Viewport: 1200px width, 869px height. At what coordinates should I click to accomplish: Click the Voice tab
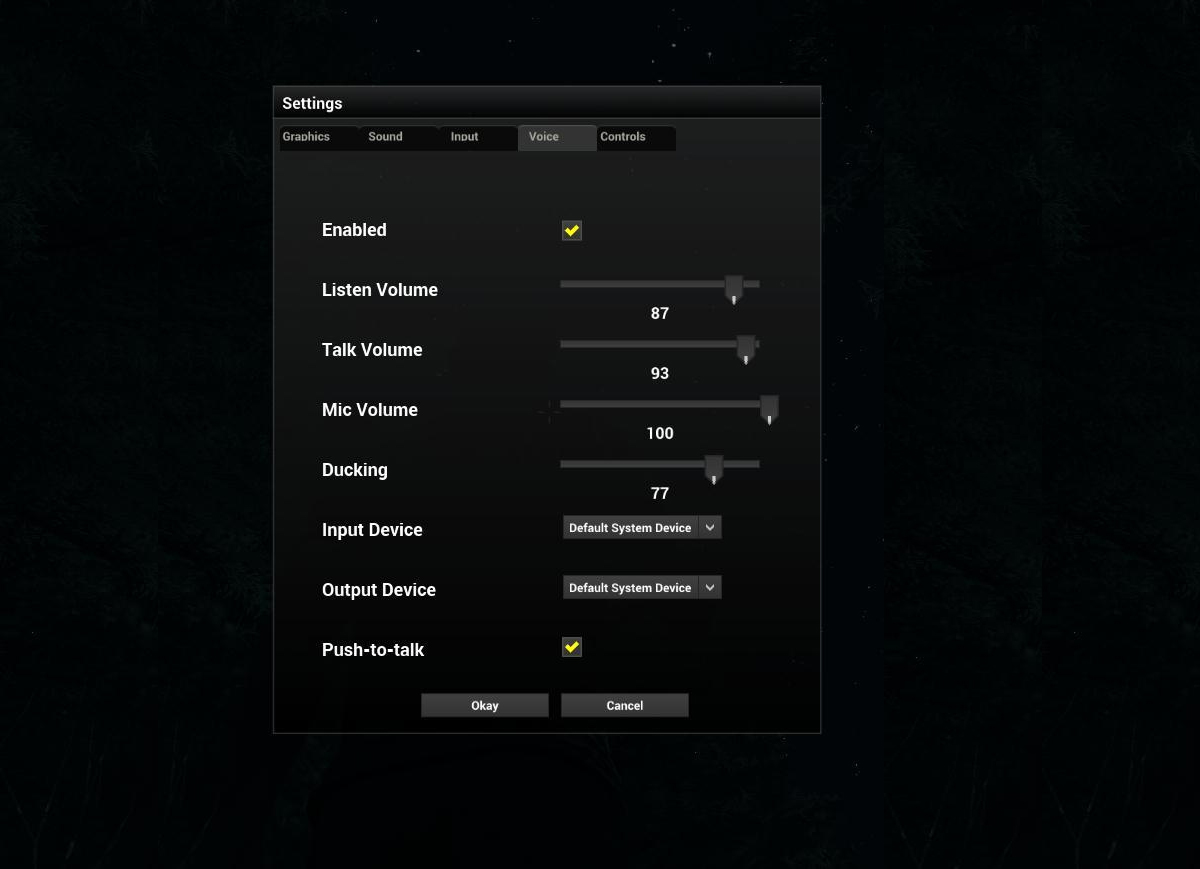click(544, 137)
